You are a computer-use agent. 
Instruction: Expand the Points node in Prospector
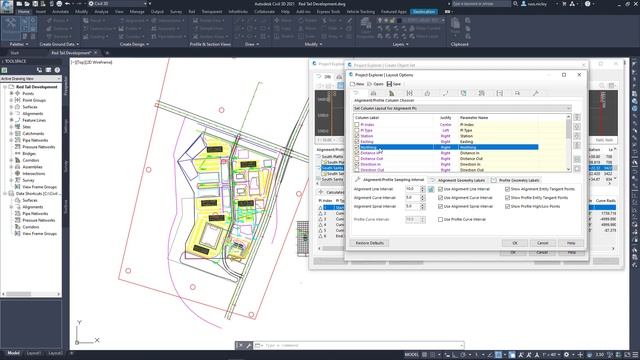coord(11,93)
